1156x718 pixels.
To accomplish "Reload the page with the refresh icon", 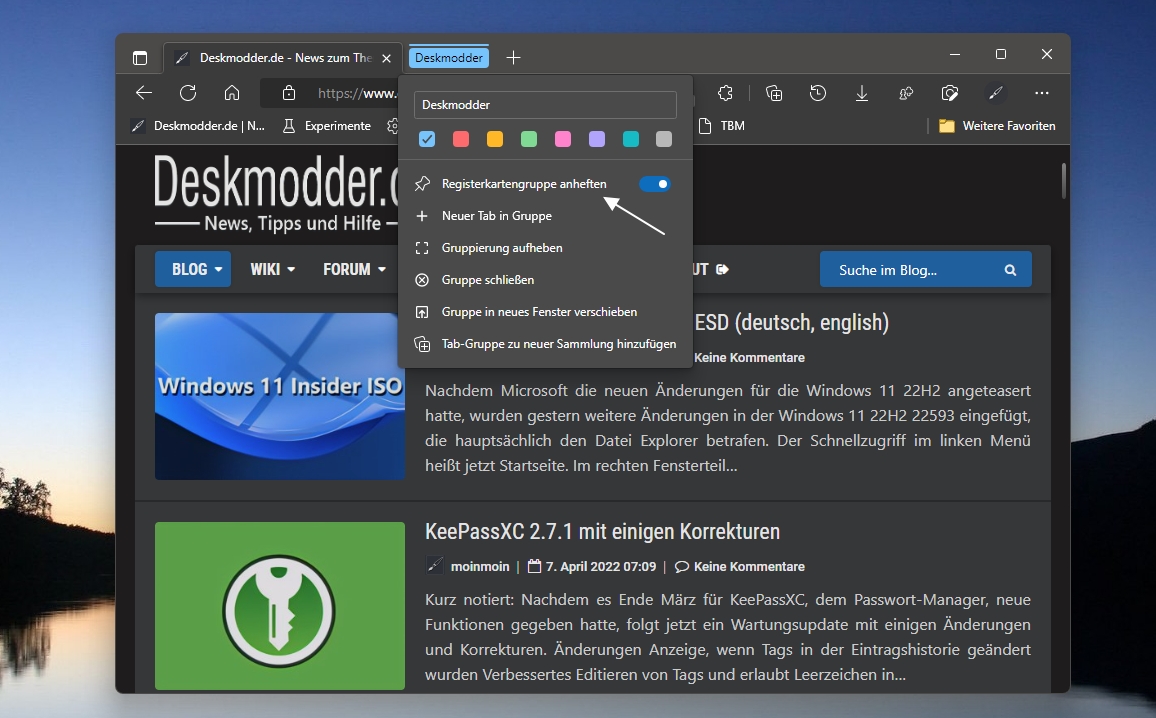I will [188, 93].
